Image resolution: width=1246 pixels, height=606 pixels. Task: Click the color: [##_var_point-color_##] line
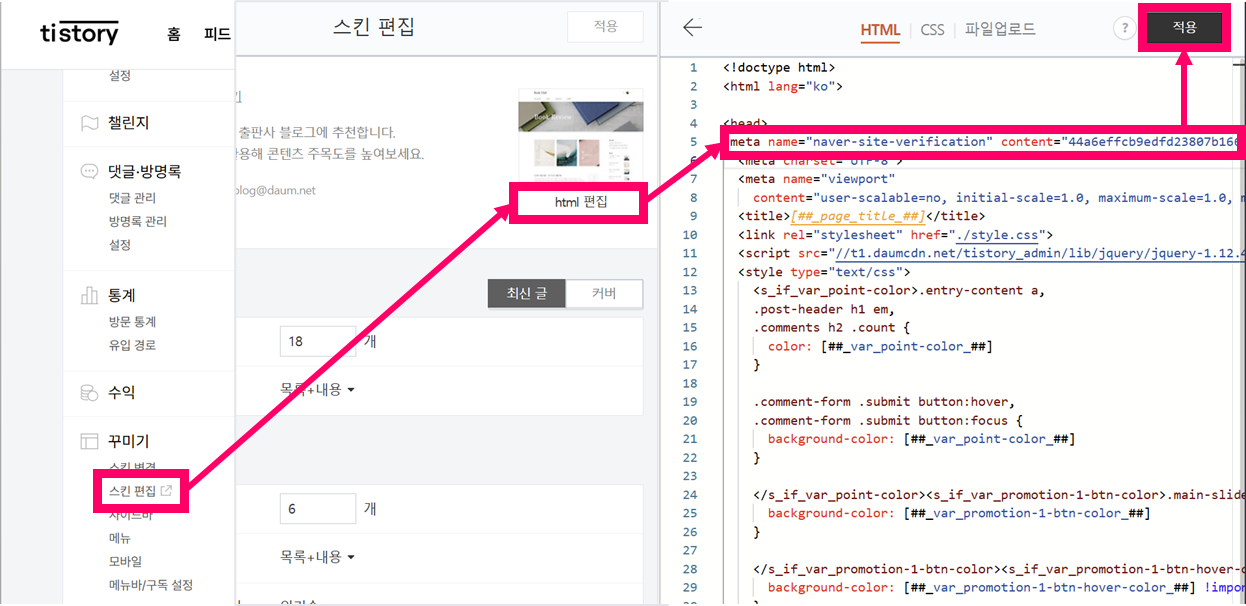tap(880, 346)
